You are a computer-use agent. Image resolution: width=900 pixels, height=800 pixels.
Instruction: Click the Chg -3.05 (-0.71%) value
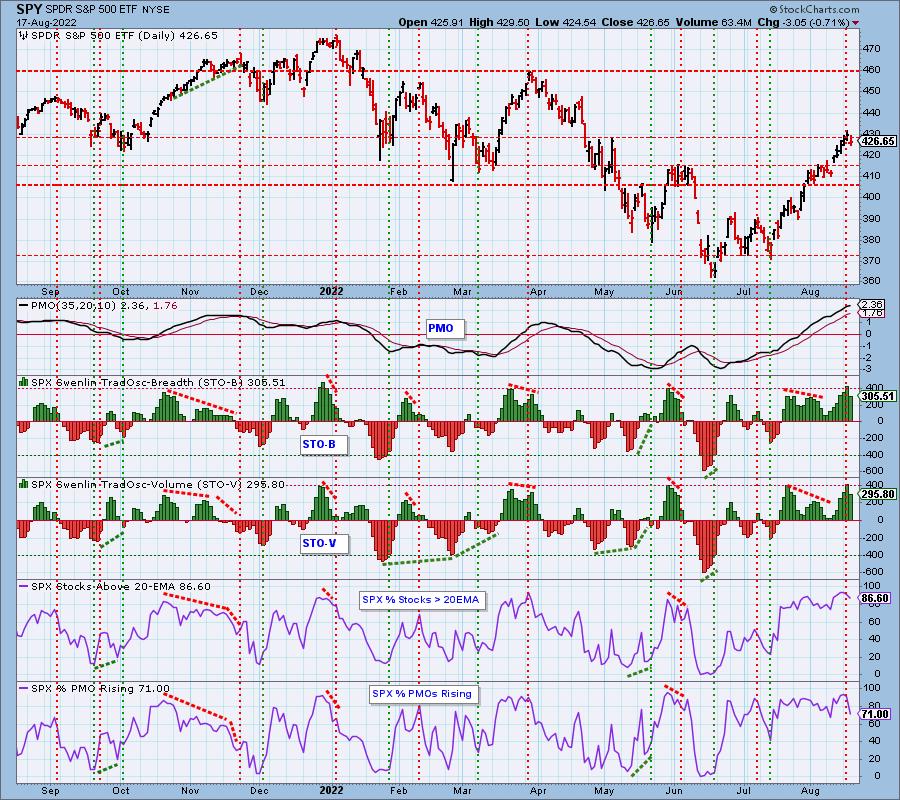click(x=803, y=22)
